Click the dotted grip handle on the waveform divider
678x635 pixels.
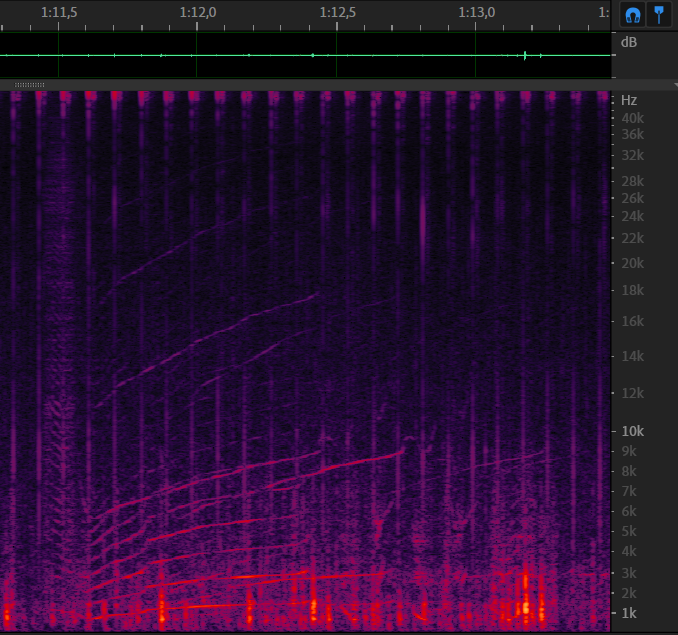coord(29,85)
